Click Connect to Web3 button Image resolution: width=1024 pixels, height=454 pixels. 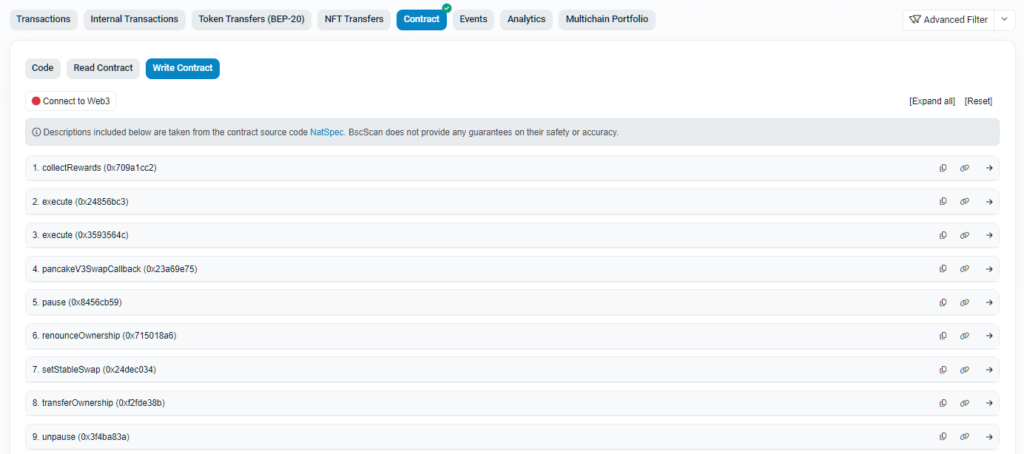coord(71,101)
